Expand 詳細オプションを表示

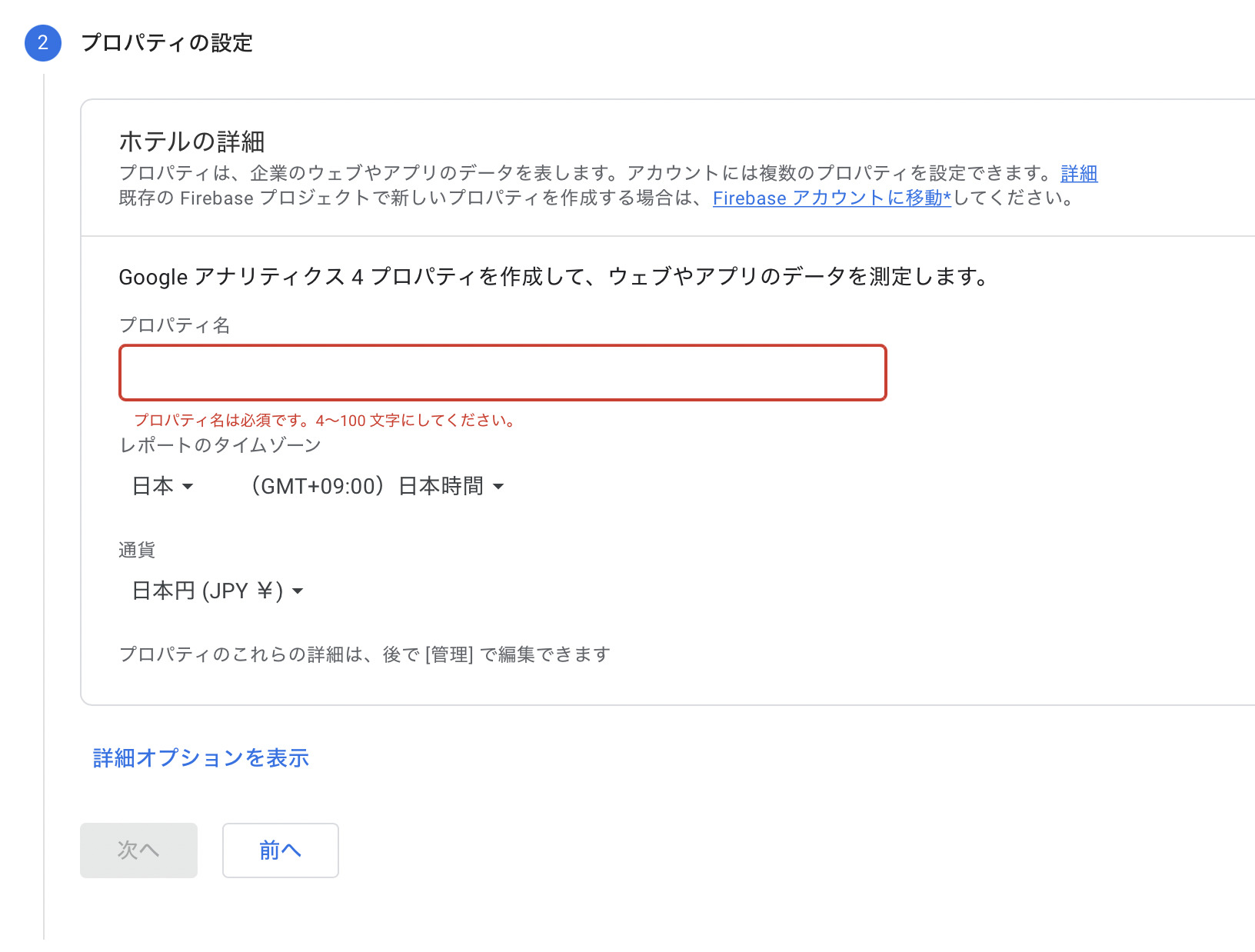click(x=201, y=758)
